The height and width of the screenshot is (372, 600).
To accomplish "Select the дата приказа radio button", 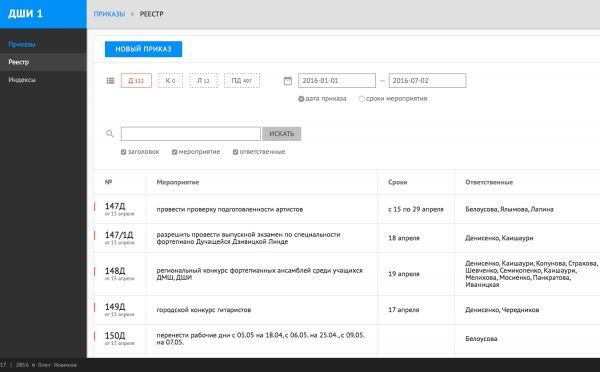I will (x=301, y=99).
